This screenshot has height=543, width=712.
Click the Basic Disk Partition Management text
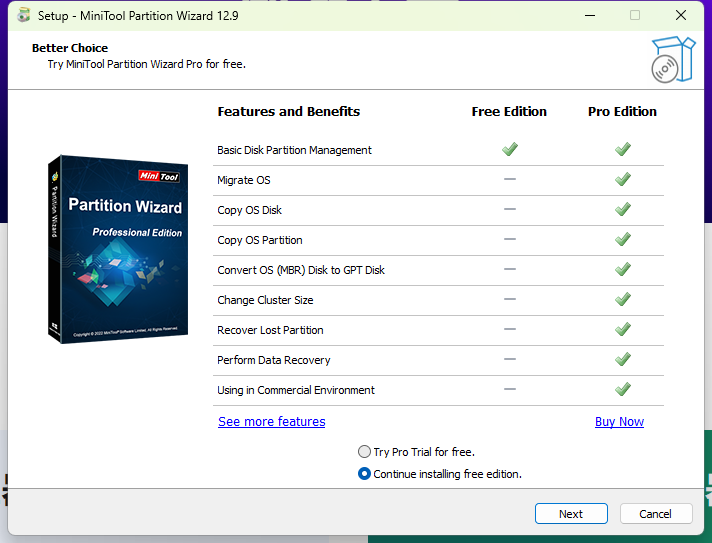(294, 150)
